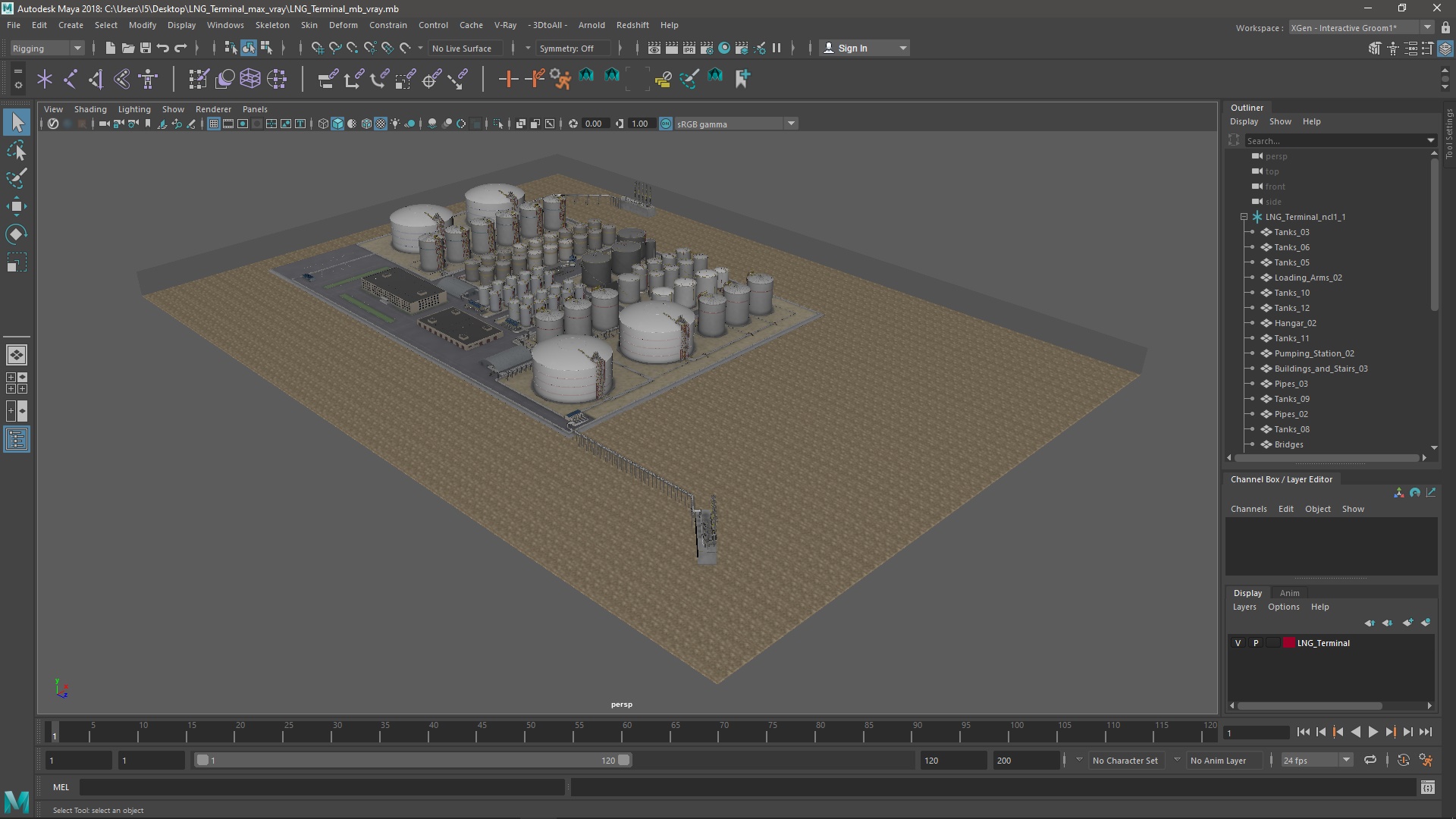Screen dimensions: 1456x819
Task: Open the V-Ray menu
Action: pyautogui.click(x=505, y=25)
